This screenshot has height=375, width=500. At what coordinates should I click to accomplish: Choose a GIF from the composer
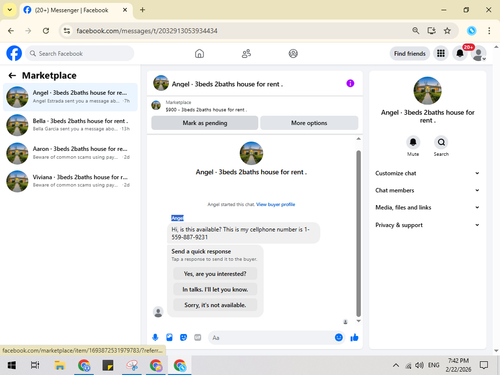pyautogui.click(x=198, y=337)
